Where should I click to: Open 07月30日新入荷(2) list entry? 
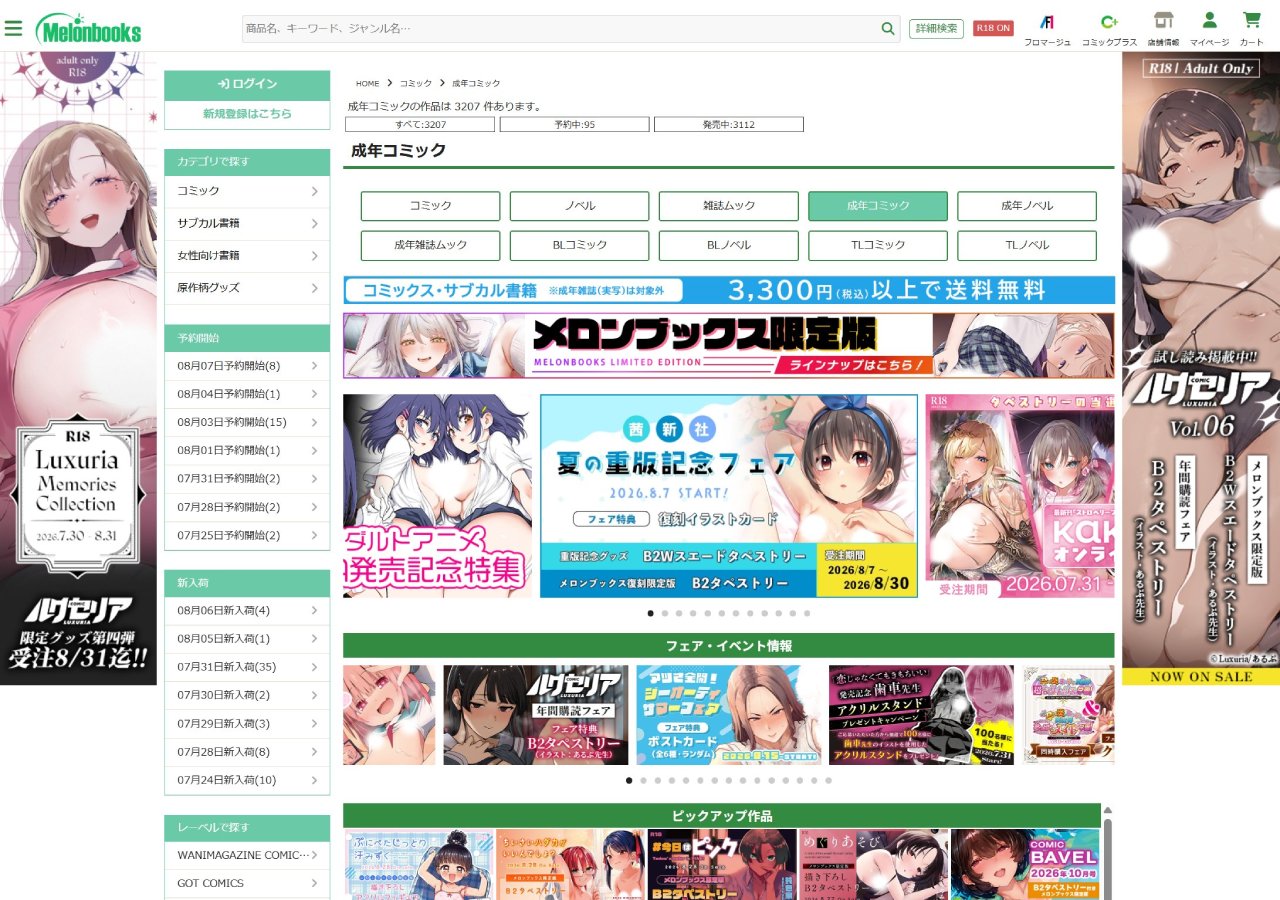point(247,695)
